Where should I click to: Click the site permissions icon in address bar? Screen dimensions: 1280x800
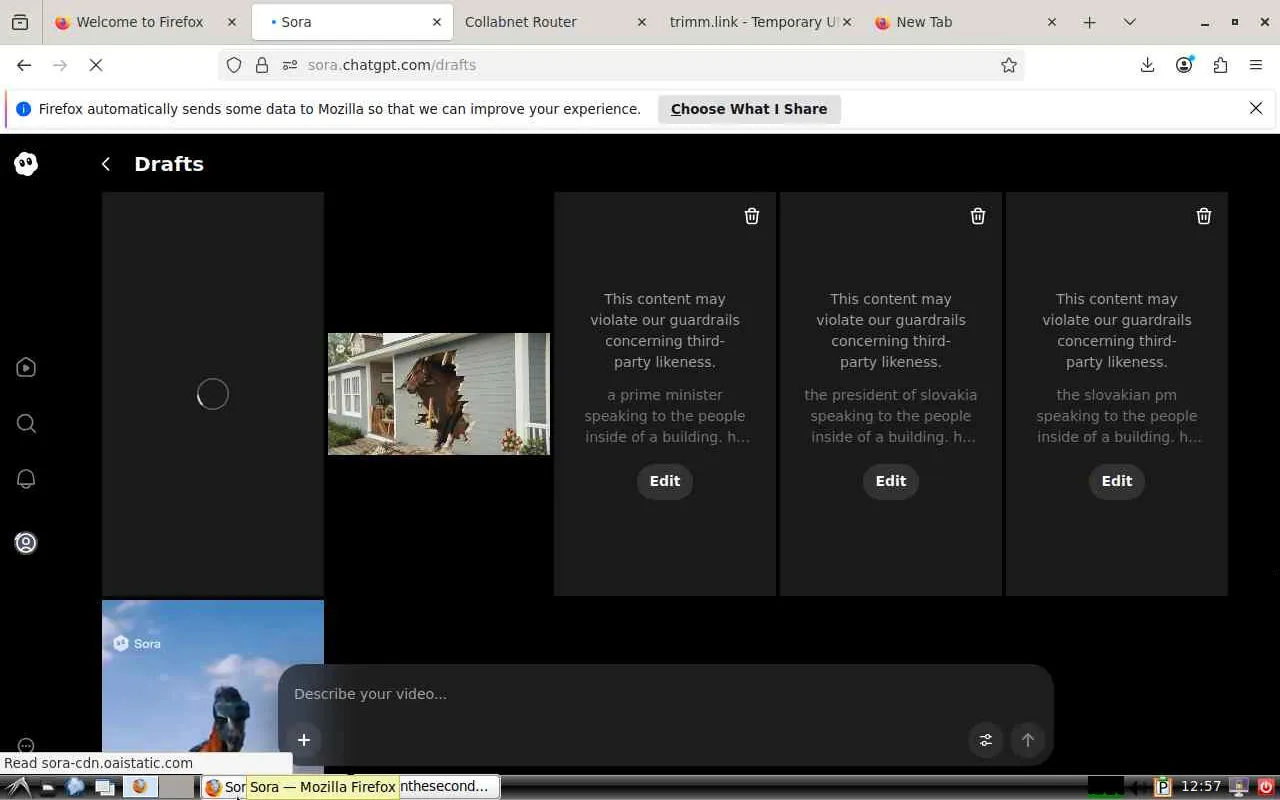[x=290, y=65]
